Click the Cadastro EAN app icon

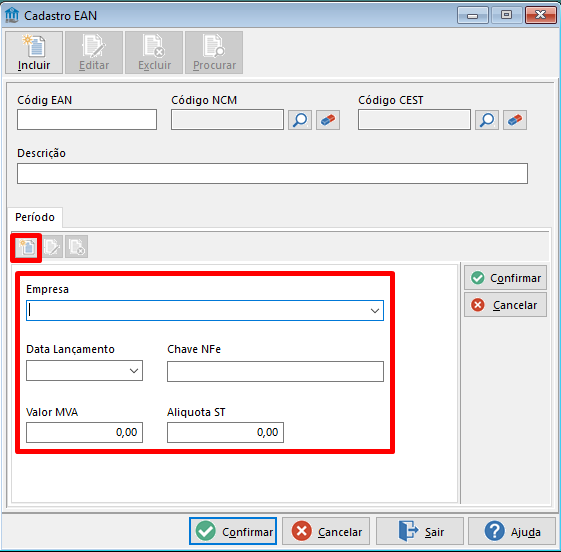click(x=12, y=15)
